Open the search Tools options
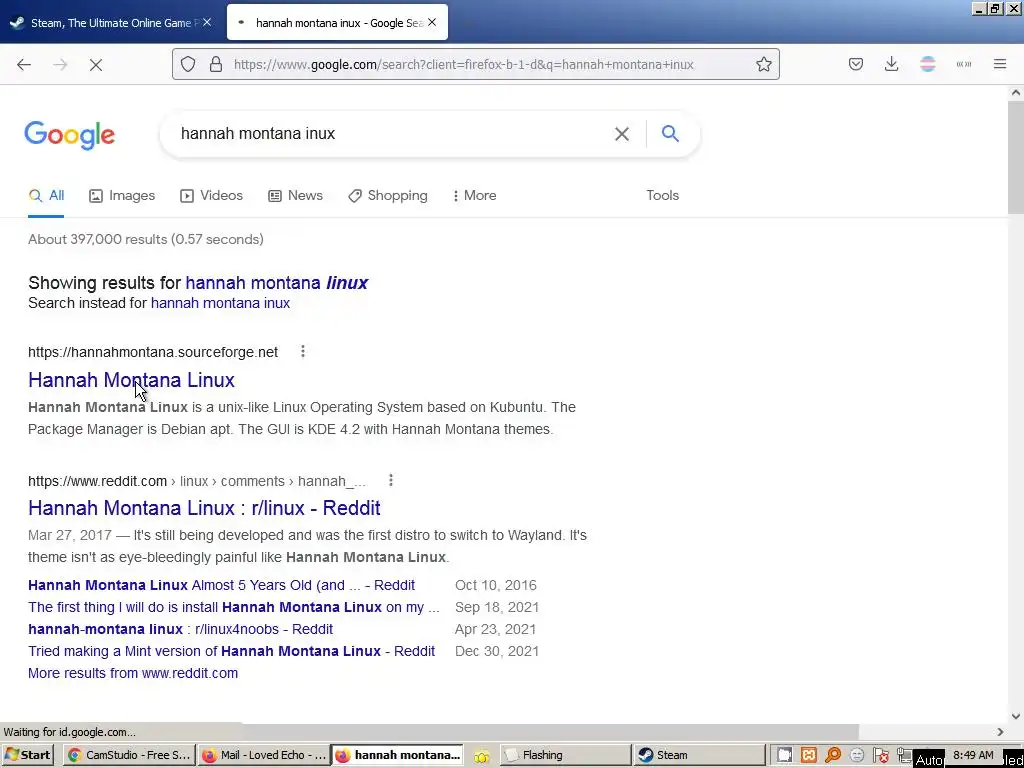Screen dimensions: 1024x768 [x=662, y=195]
